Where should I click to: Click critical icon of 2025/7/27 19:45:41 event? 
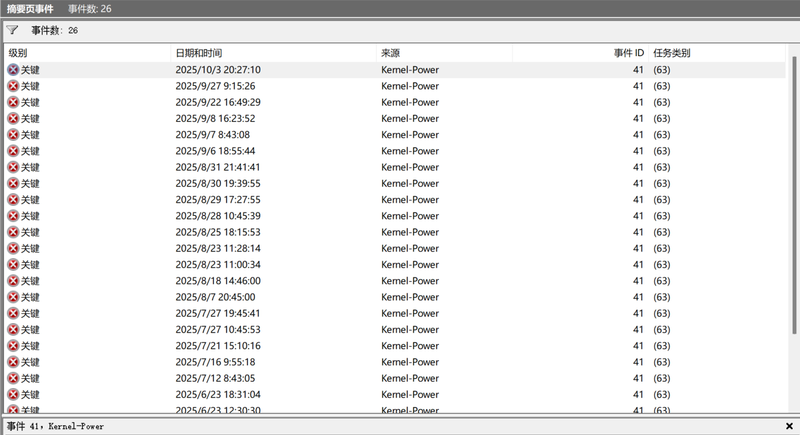pos(13,313)
